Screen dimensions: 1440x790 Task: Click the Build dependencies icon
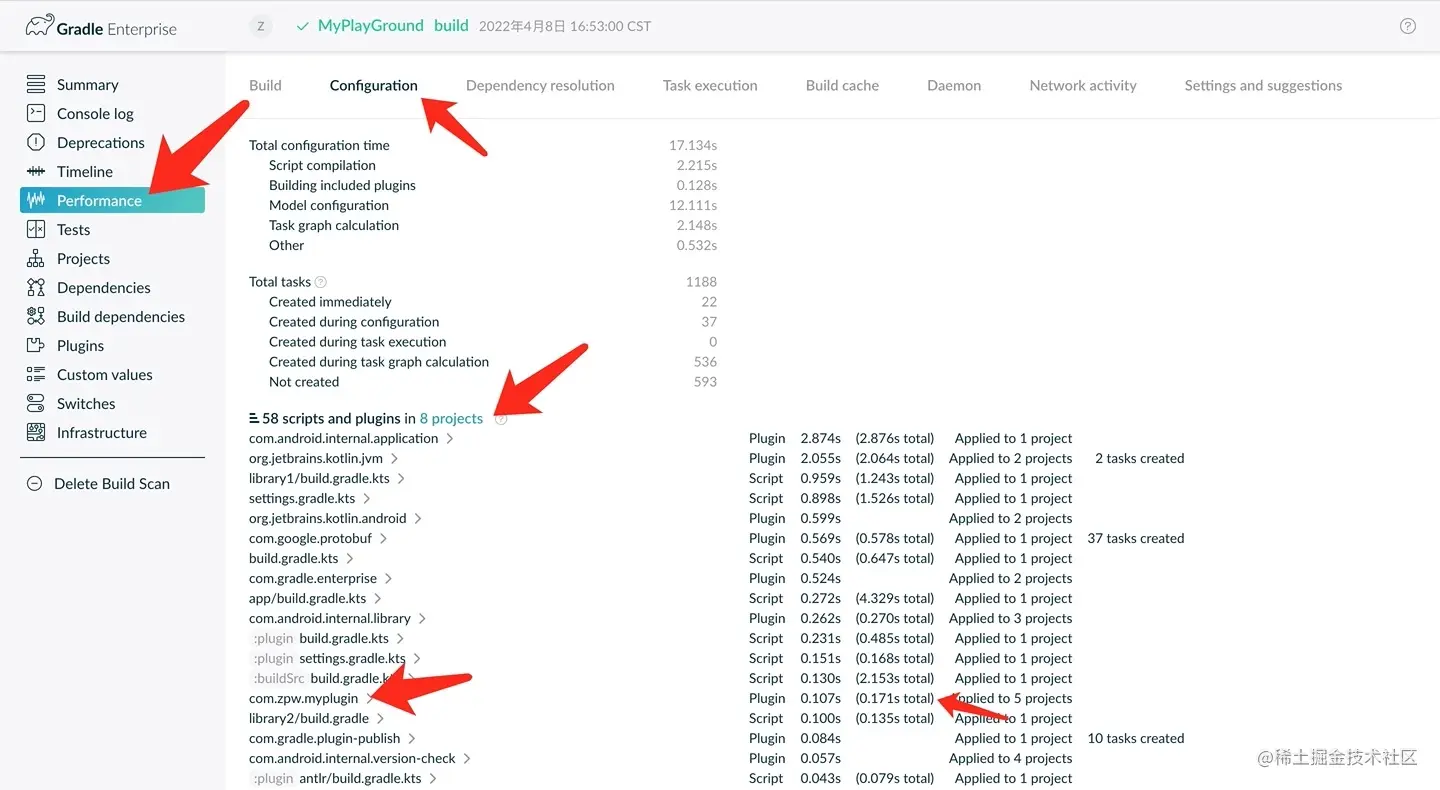point(36,316)
